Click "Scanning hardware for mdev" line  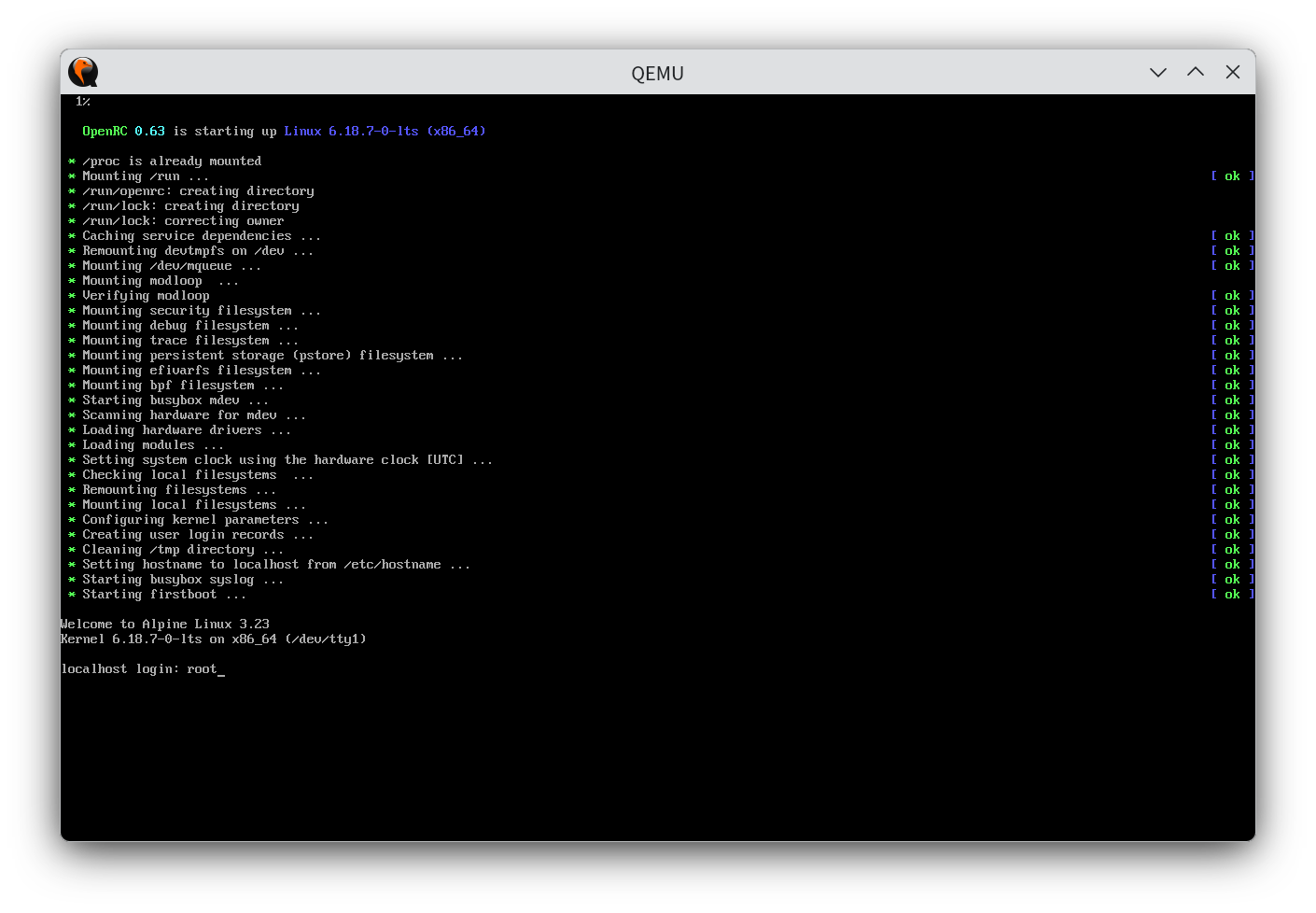(x=194, y=415)
